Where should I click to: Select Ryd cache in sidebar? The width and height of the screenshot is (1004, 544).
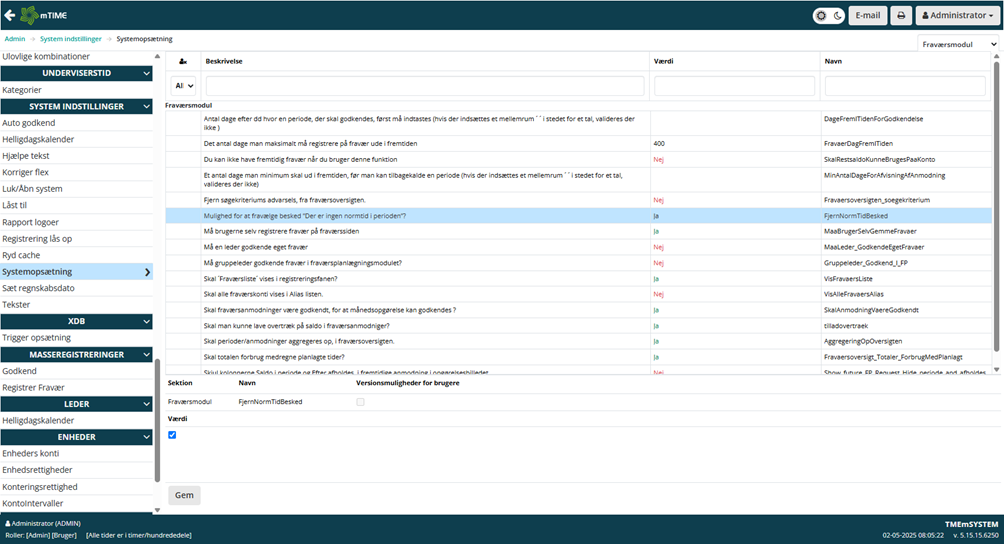tap(24, 255)
